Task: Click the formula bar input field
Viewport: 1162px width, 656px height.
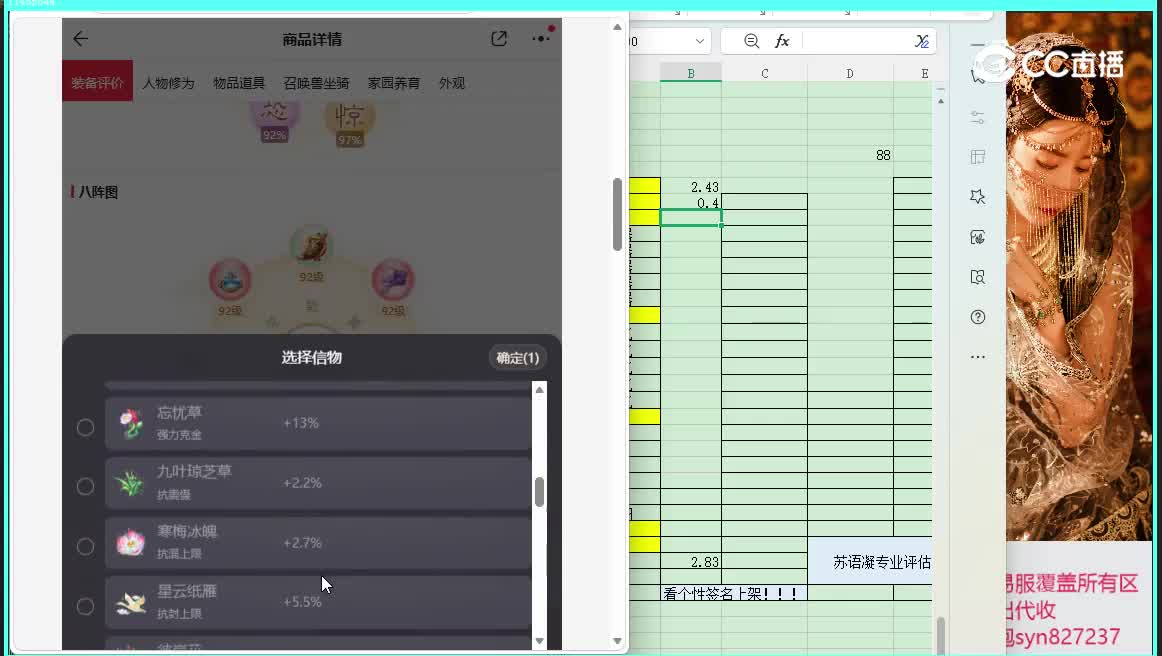Action: click(856, 41)
